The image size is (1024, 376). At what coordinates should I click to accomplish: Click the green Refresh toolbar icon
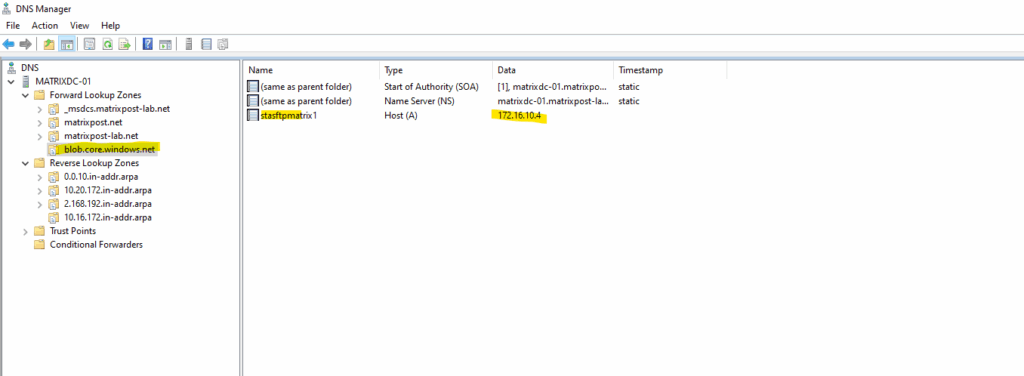[x=107, y=44]
